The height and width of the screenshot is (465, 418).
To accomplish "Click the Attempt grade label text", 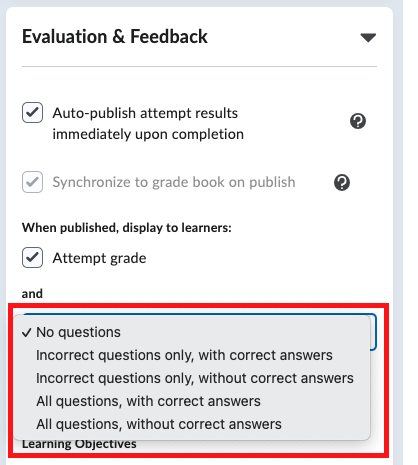I will 99,258.
